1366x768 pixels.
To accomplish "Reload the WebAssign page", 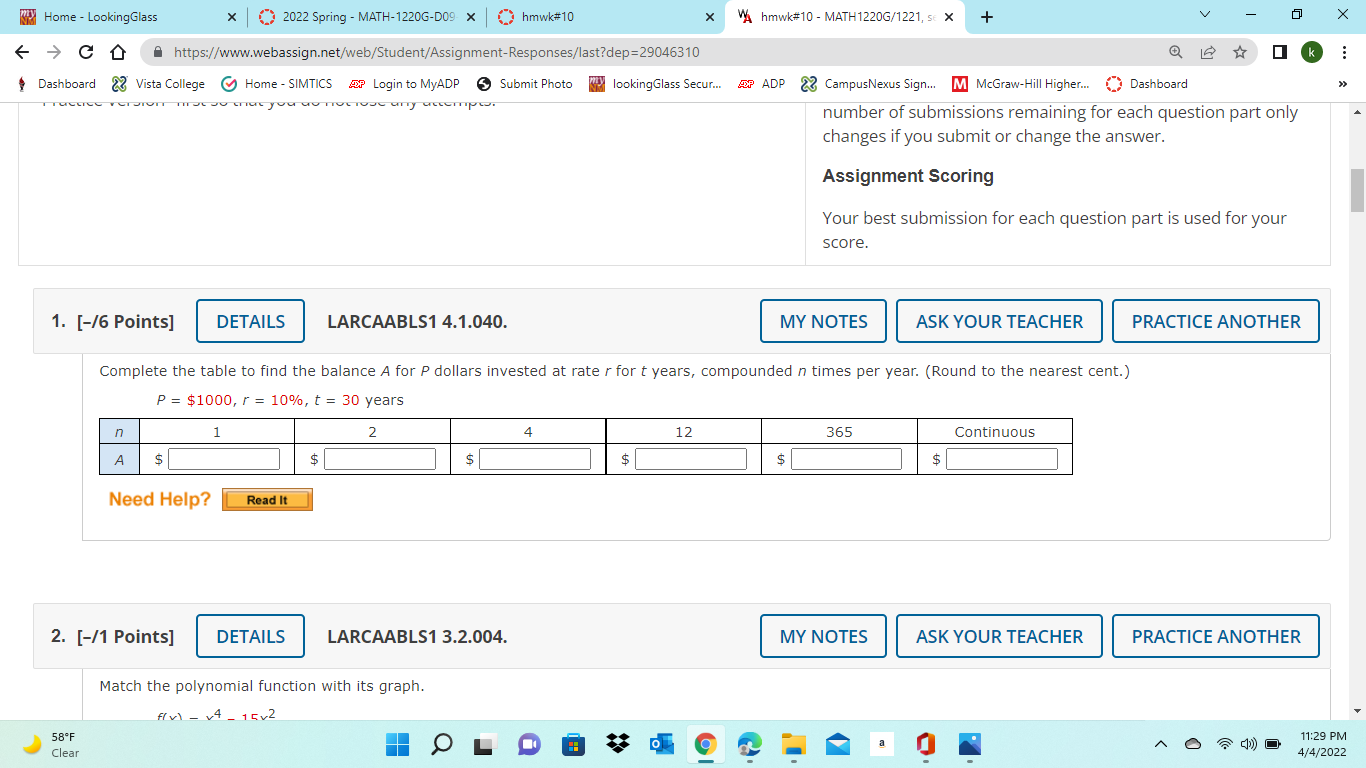I will 86,52.
